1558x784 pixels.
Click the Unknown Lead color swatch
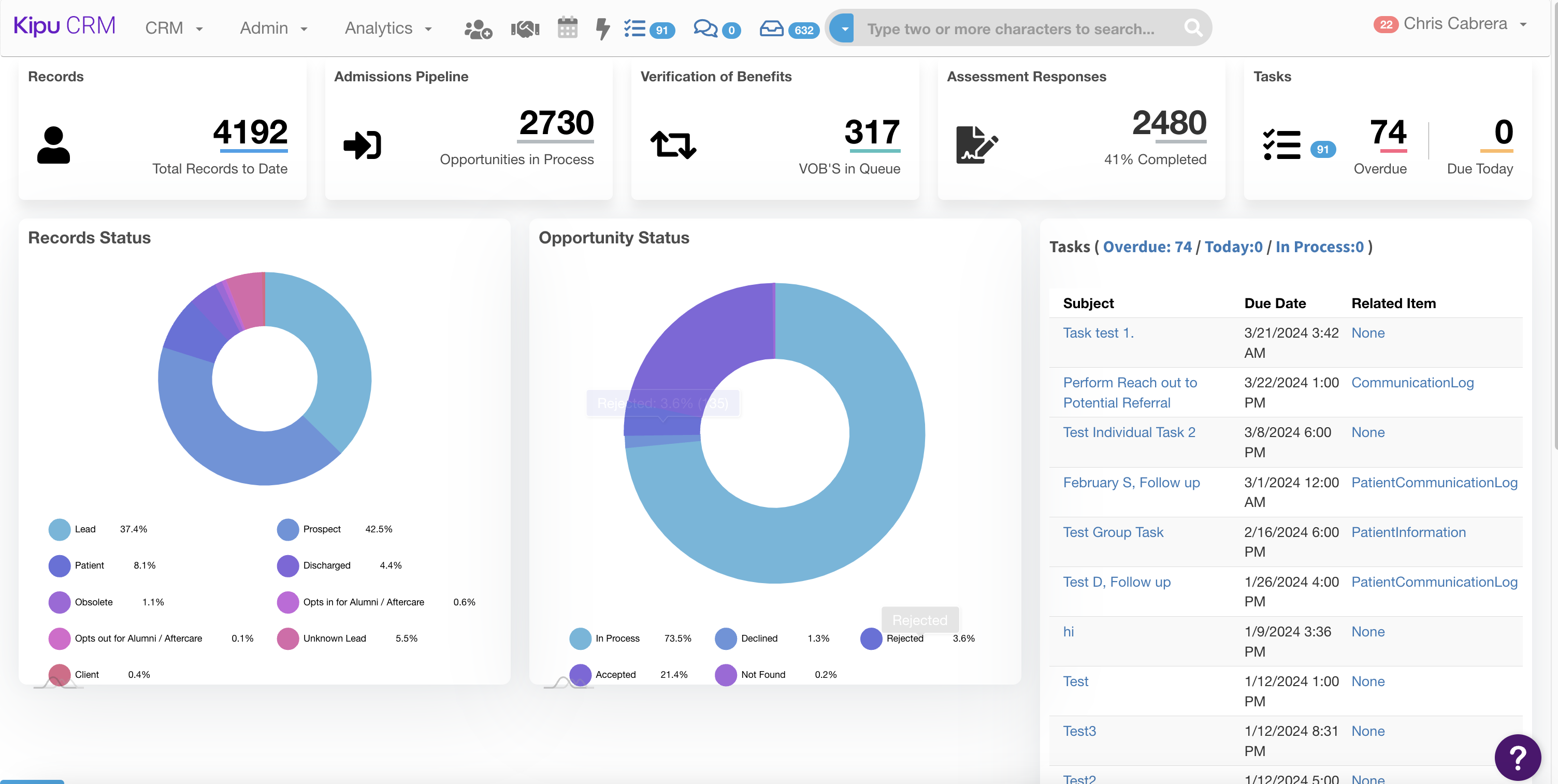pos(288,638)
